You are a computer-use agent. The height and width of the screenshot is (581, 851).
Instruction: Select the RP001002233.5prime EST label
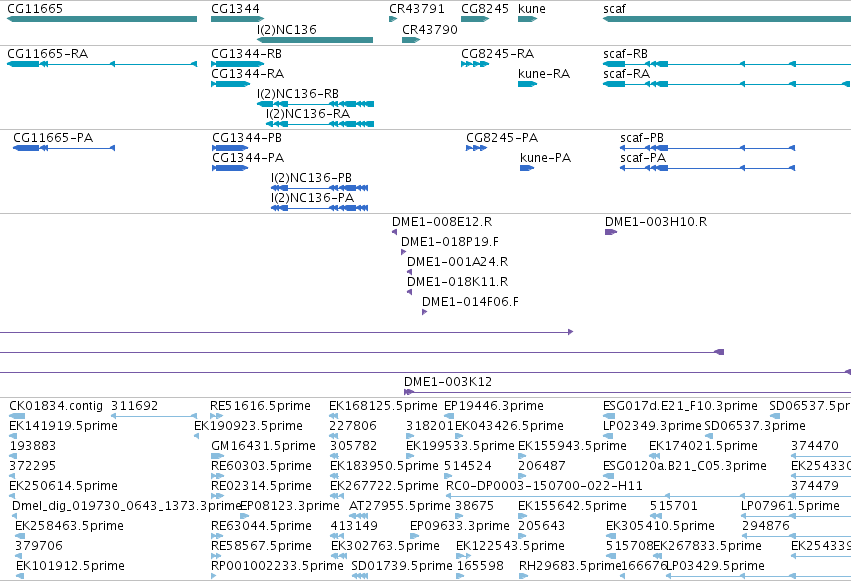tap(277, 566)
